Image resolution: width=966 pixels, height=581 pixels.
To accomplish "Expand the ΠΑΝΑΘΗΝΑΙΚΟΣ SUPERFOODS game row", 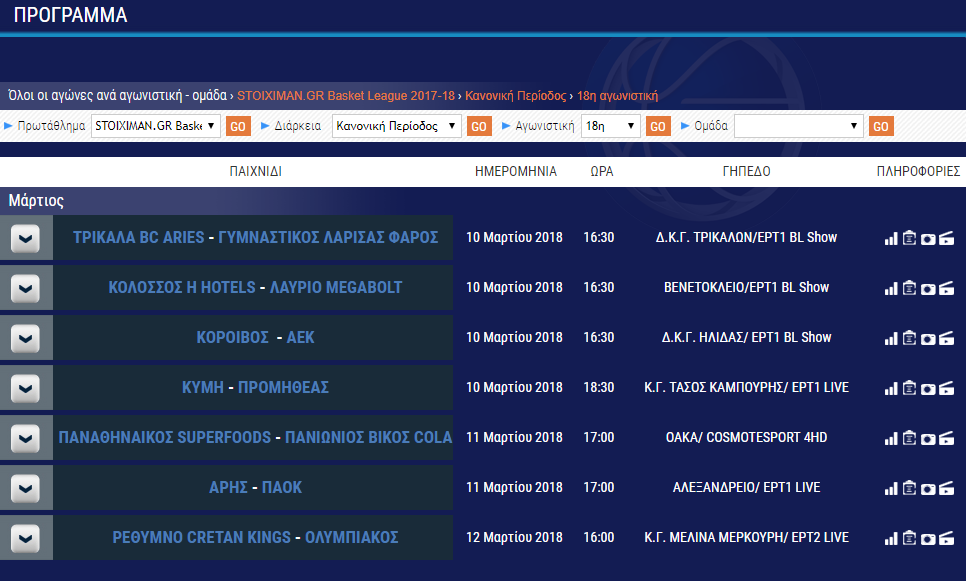I will click(x=25, y=438).
